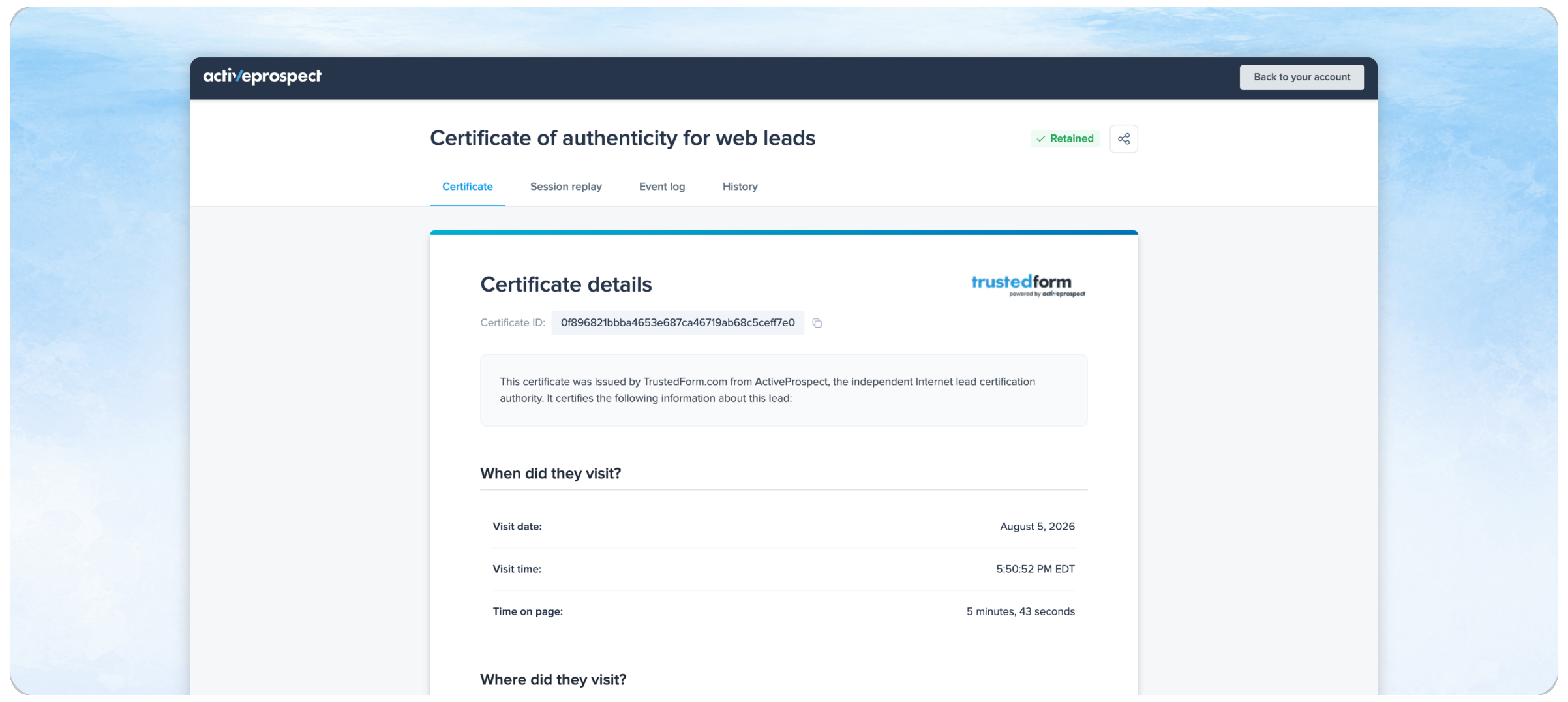Screen dimensions: 1568x702
Task: Click the share icon button
Action: pos(1123,139)
